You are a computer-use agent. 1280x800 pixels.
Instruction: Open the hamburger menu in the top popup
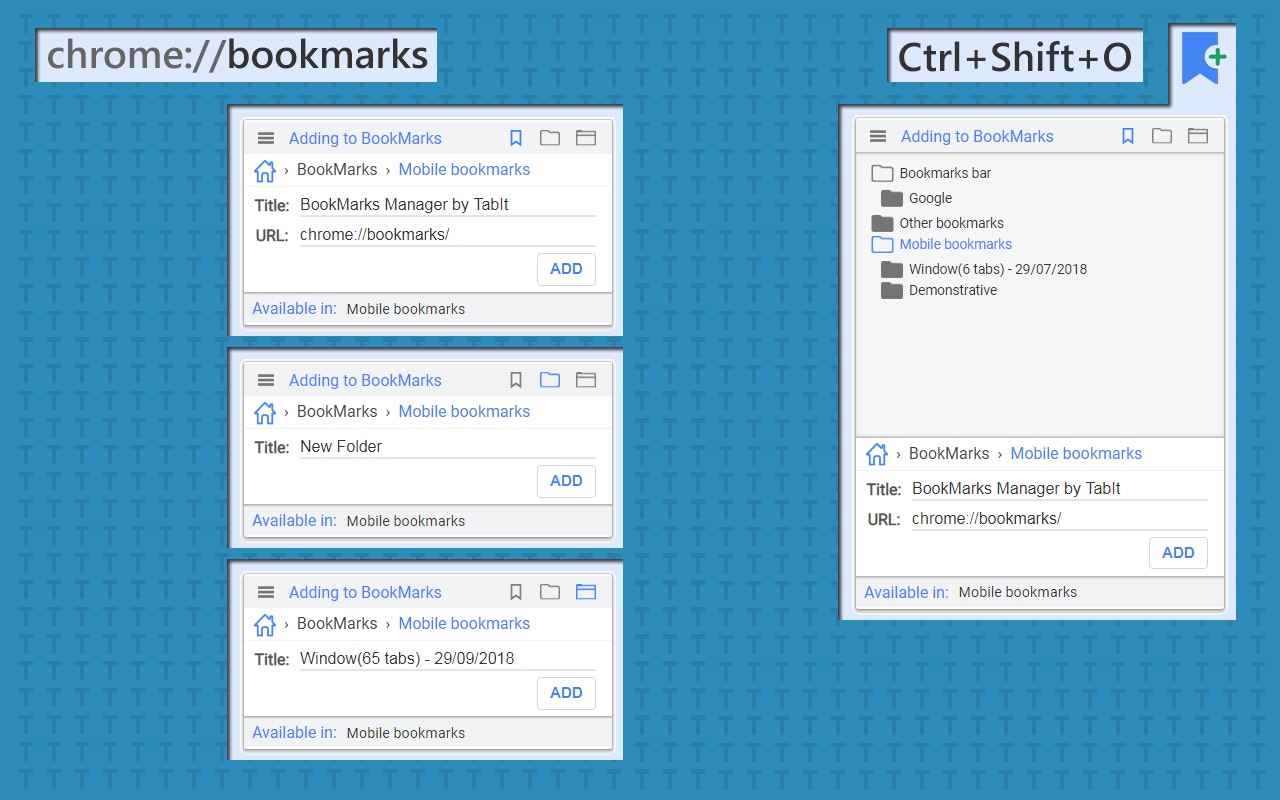point(265,138)
